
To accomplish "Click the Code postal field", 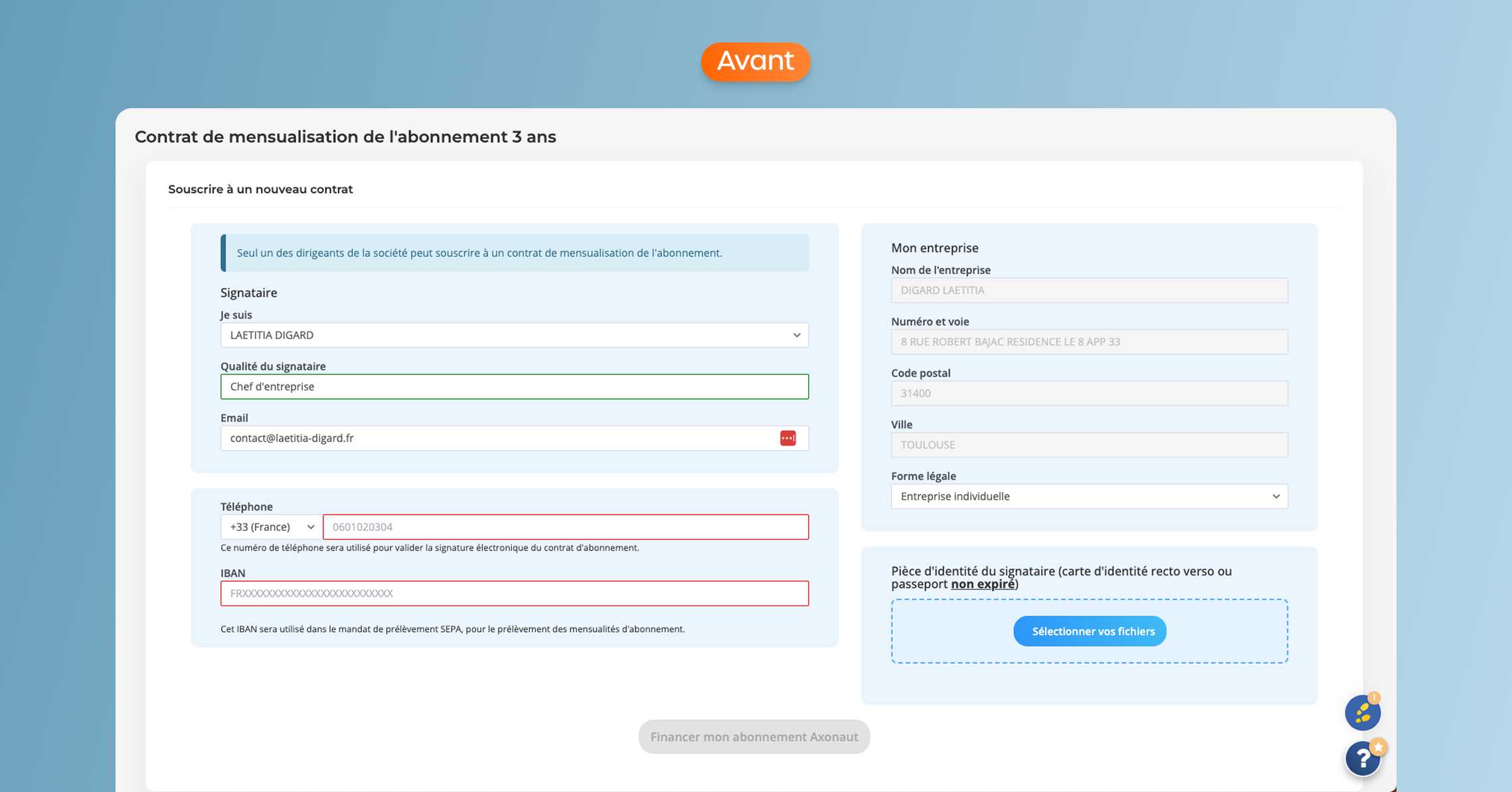I will pyautogui.click(x=1089, y=393).
